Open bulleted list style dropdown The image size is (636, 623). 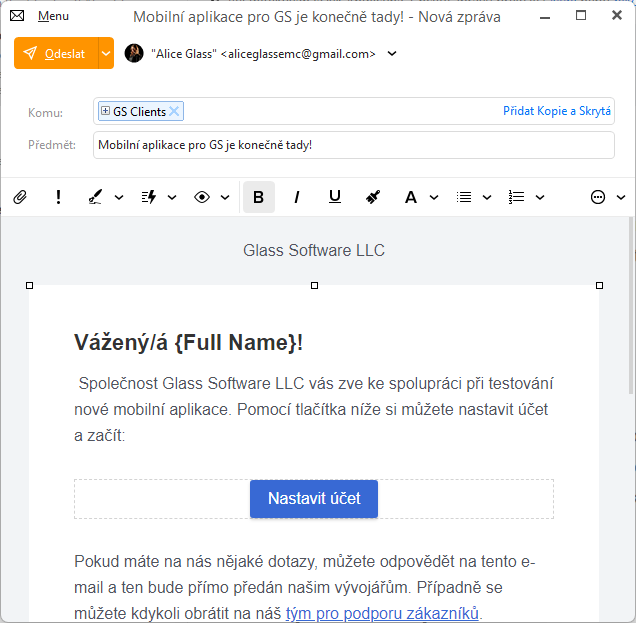(487, 198)
